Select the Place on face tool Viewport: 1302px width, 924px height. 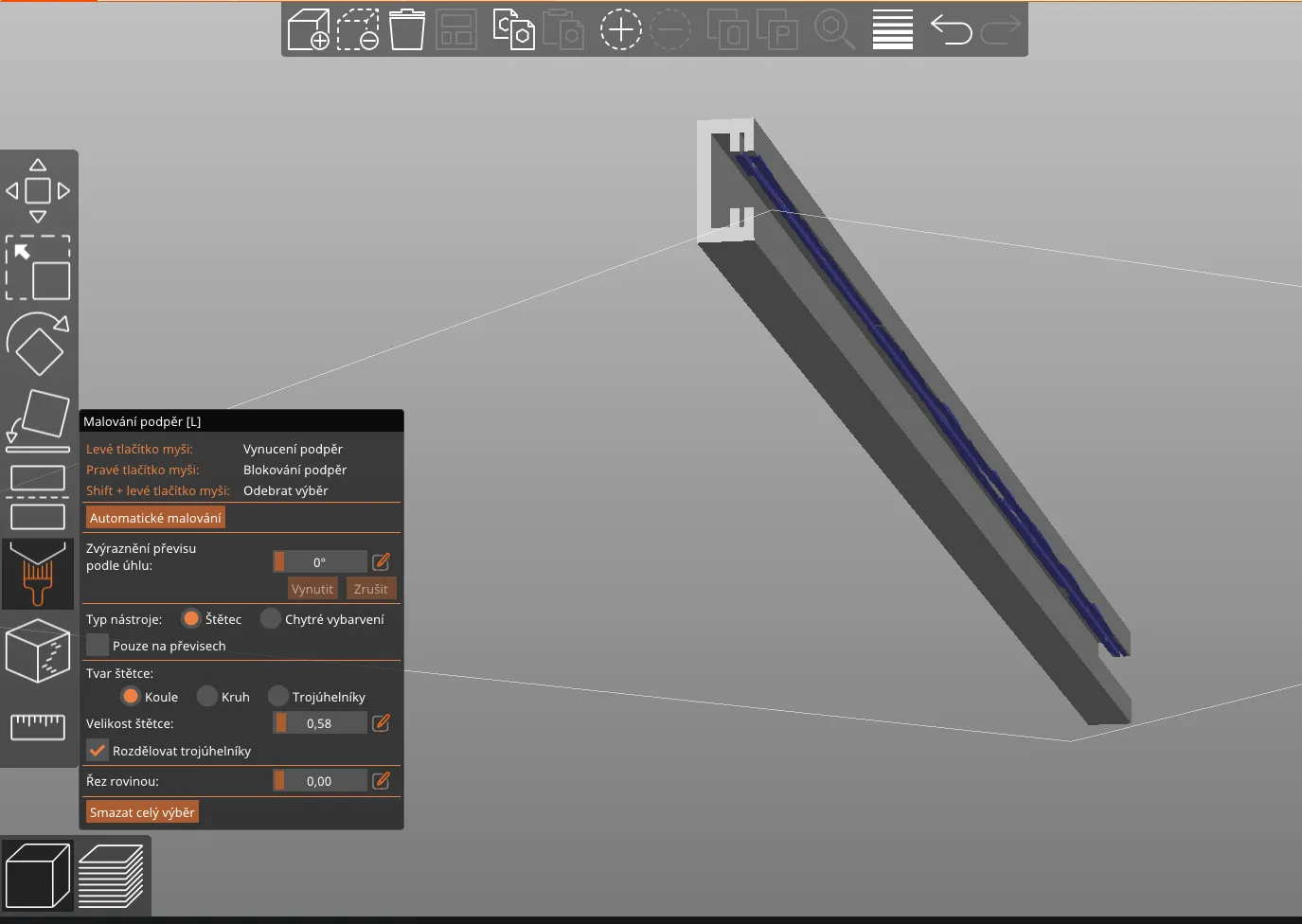(x=38, y=420)
